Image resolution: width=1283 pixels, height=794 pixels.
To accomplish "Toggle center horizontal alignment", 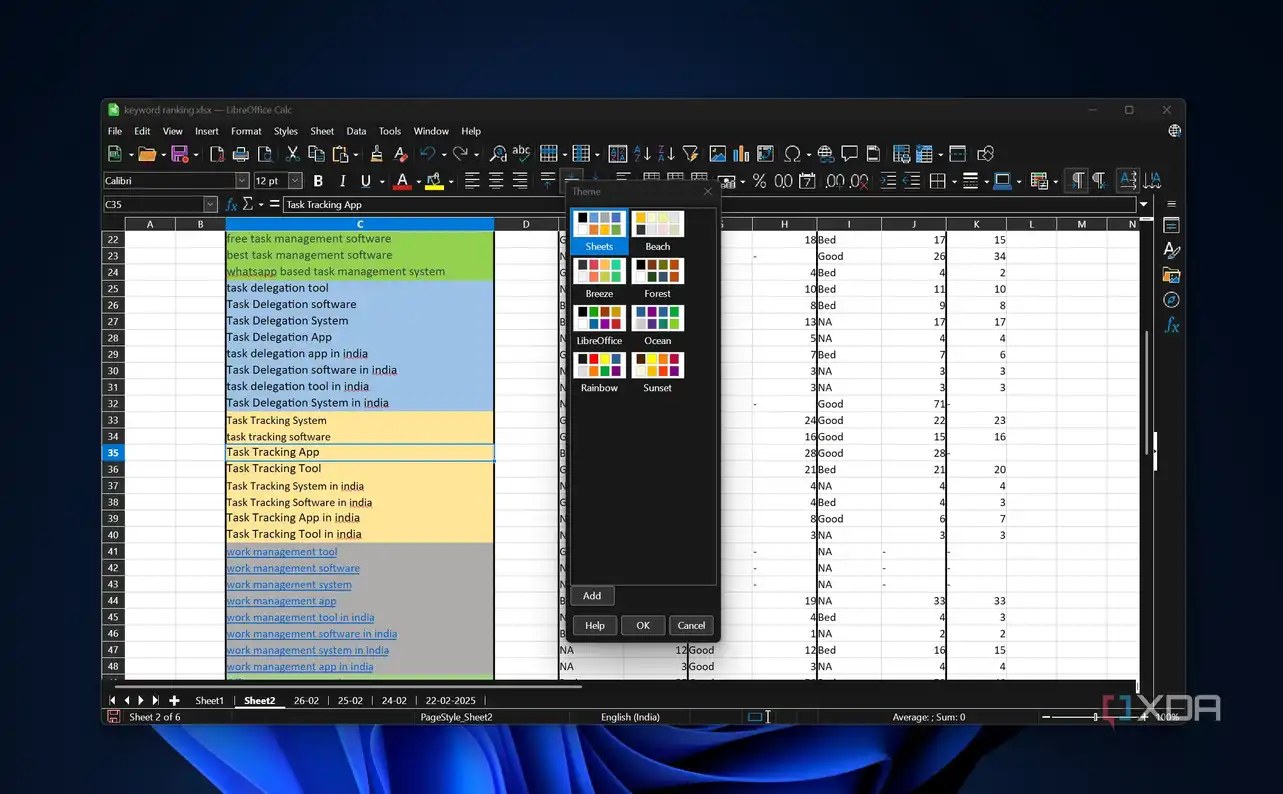I will click(496, 181).
